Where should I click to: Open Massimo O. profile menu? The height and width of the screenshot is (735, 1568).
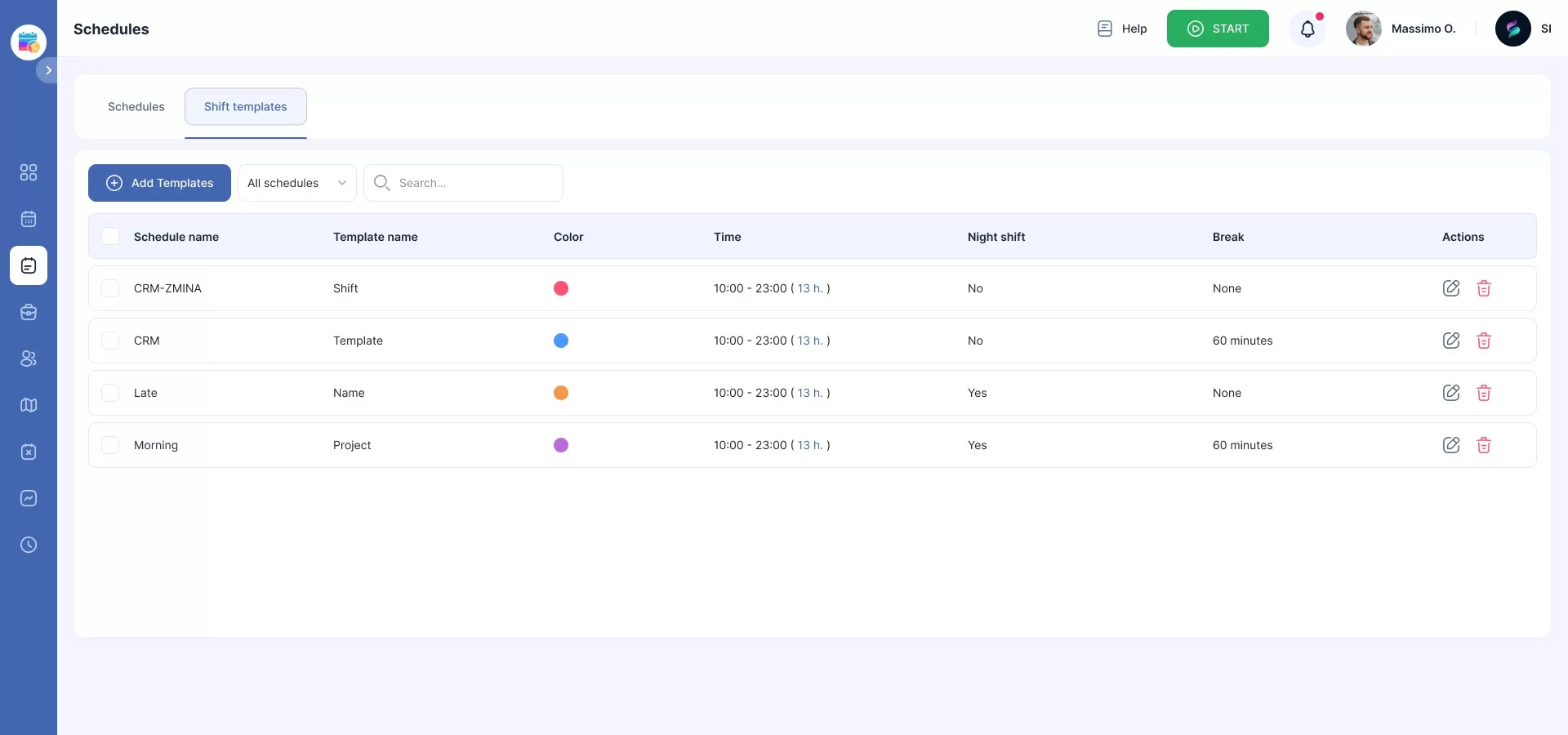coord(1401,29)
